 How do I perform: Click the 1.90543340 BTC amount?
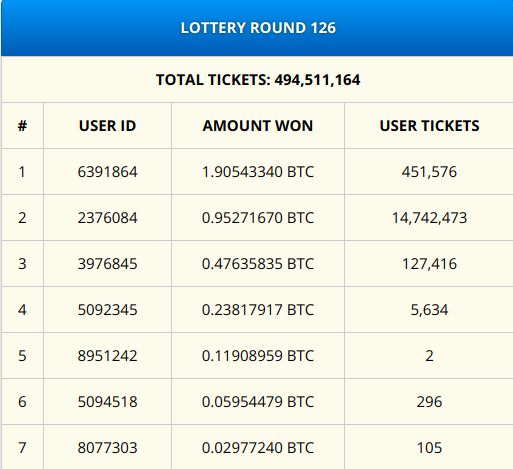click(258, 172)
